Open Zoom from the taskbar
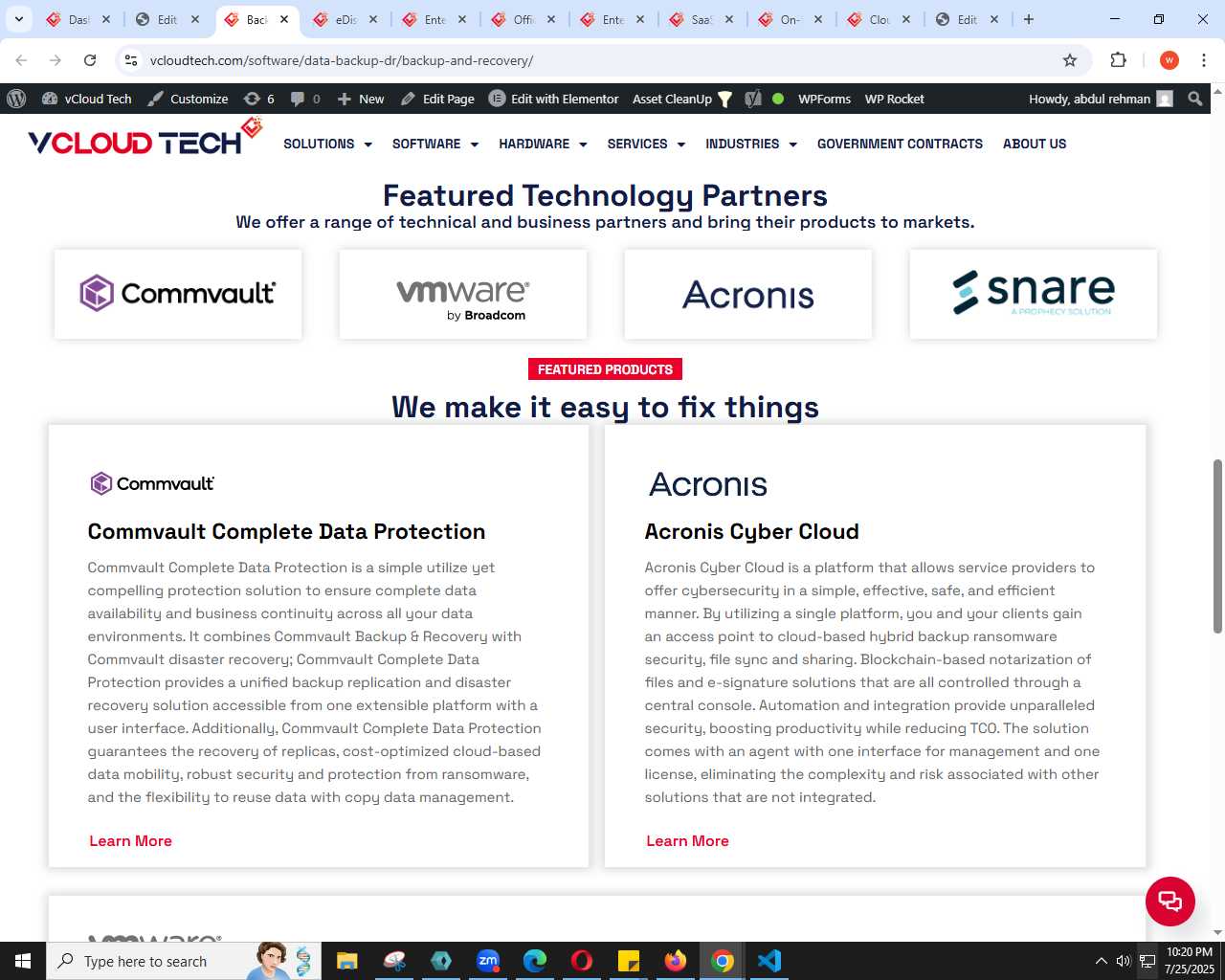The height and width of the screenshot is (980, 1225). coord(488,961)
